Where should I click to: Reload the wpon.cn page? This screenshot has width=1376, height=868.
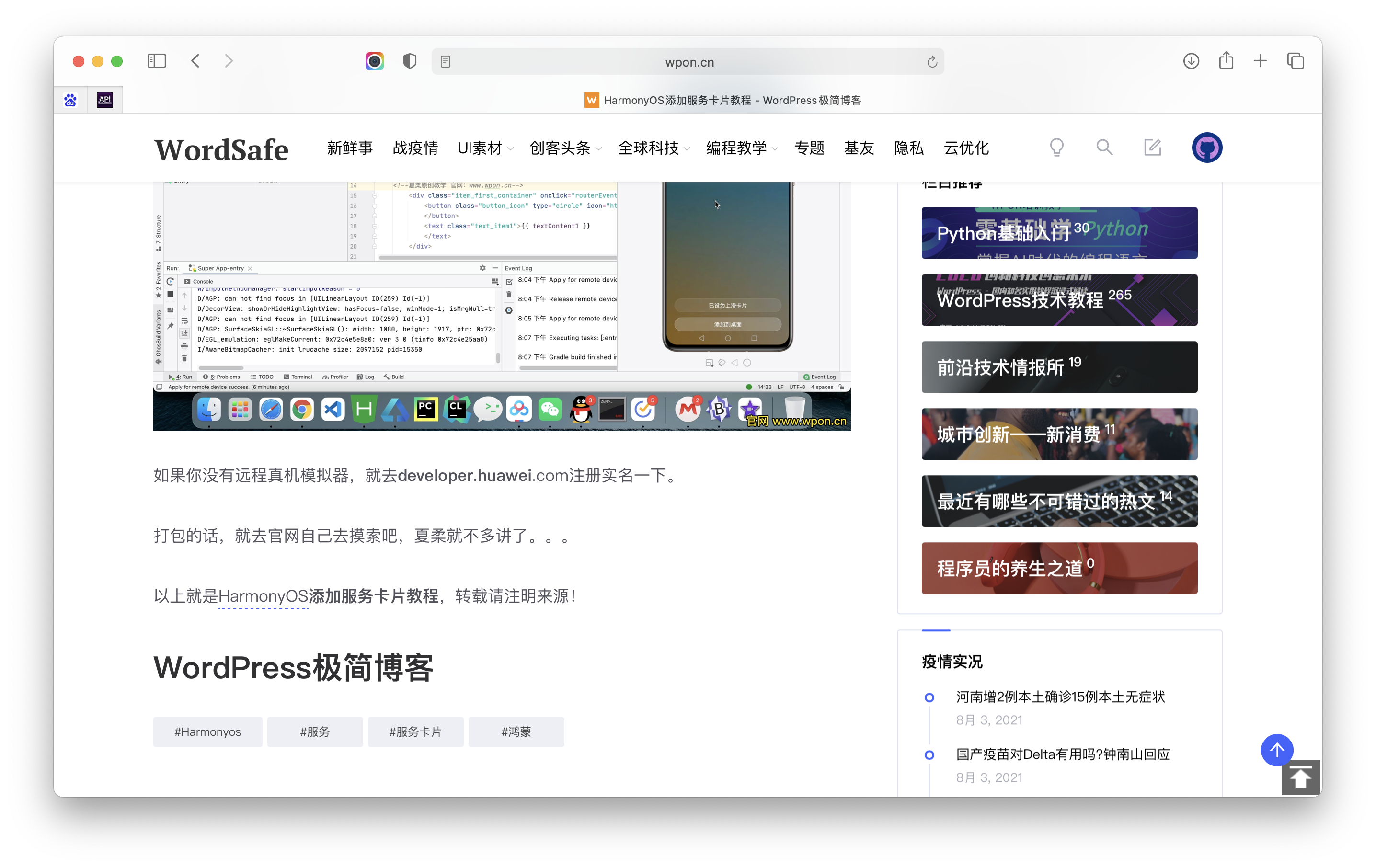click(931, 62)
